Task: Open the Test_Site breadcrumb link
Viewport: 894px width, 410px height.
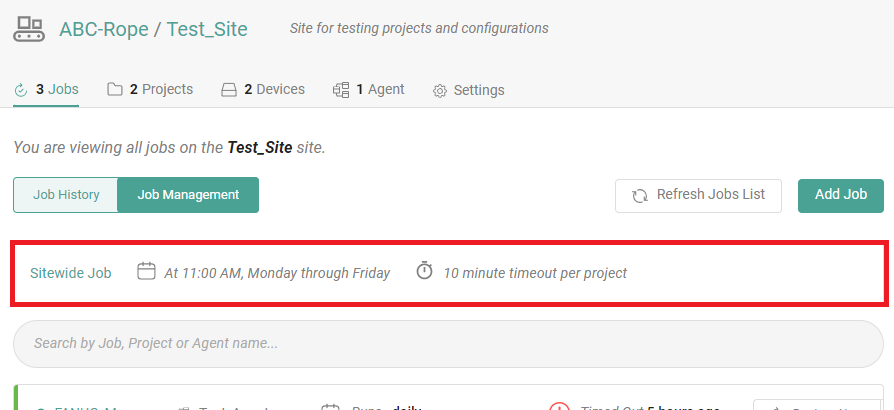Action: tap(207, 29)
